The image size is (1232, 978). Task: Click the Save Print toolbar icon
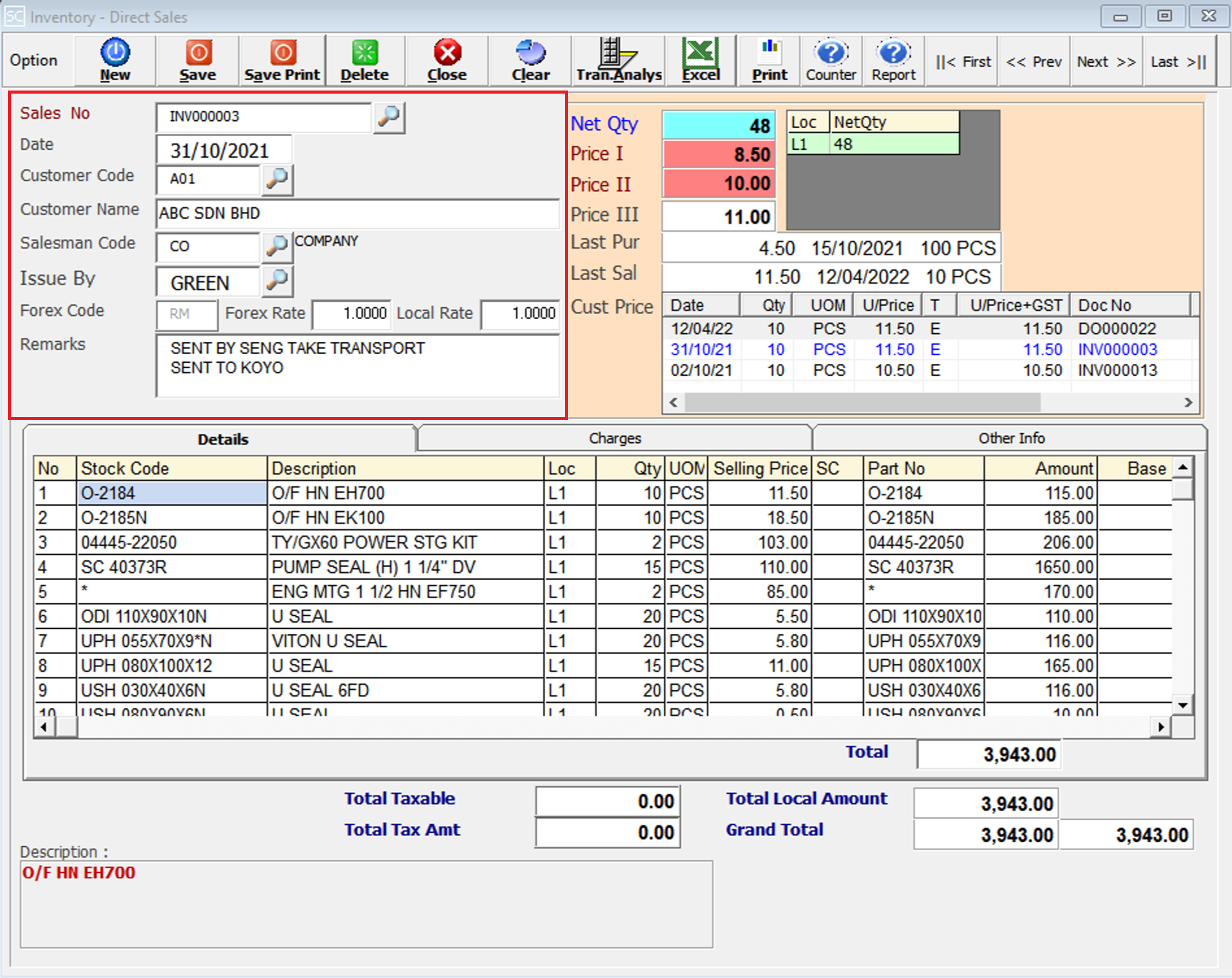point(282,60)
